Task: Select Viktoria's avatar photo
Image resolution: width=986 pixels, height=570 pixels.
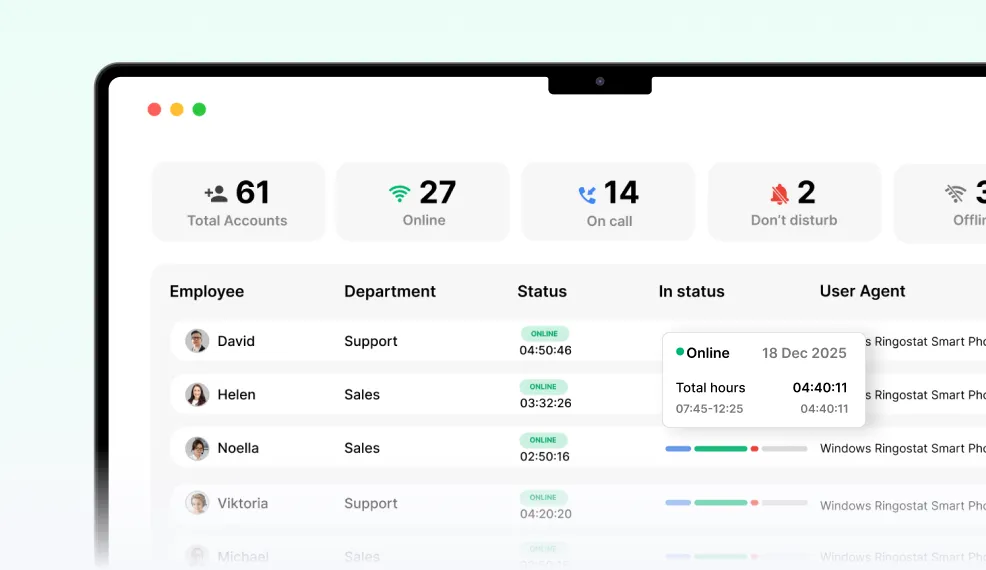Action: point(197,503)
